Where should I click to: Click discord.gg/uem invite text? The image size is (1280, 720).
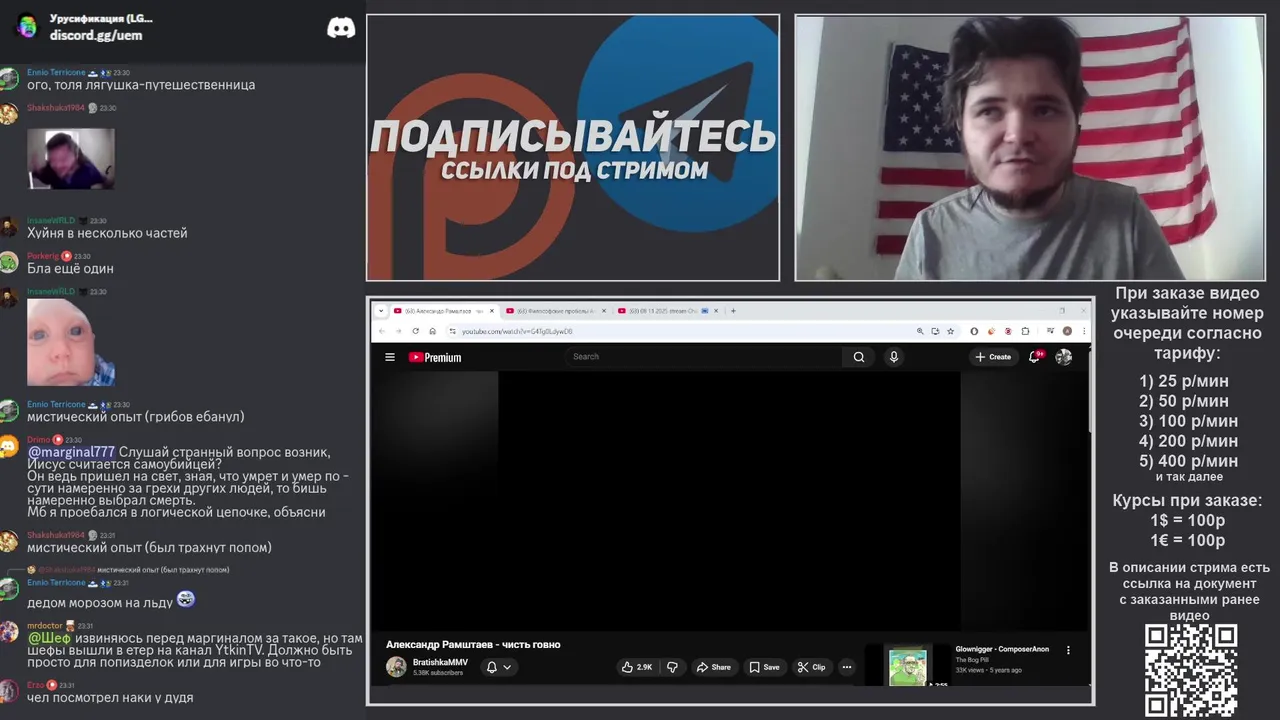pyautogui.click(x=96, y=35)
